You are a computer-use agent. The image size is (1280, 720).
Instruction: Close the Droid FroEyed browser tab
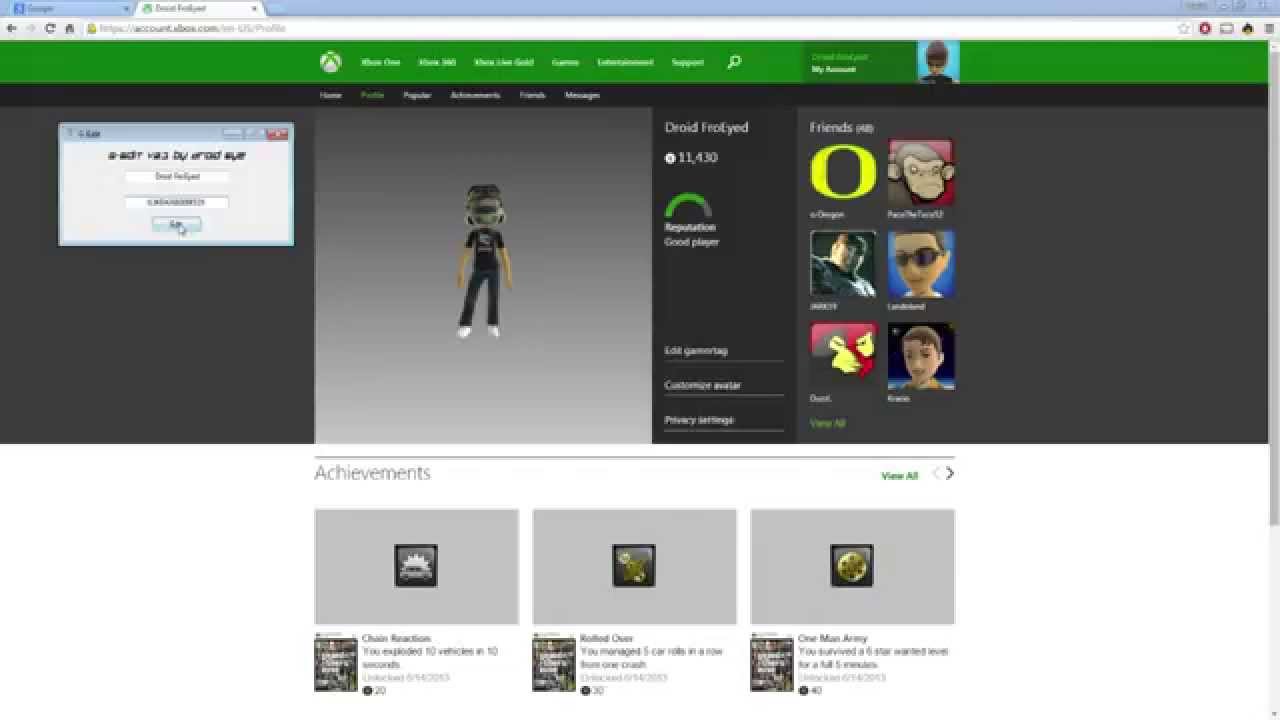255,8
